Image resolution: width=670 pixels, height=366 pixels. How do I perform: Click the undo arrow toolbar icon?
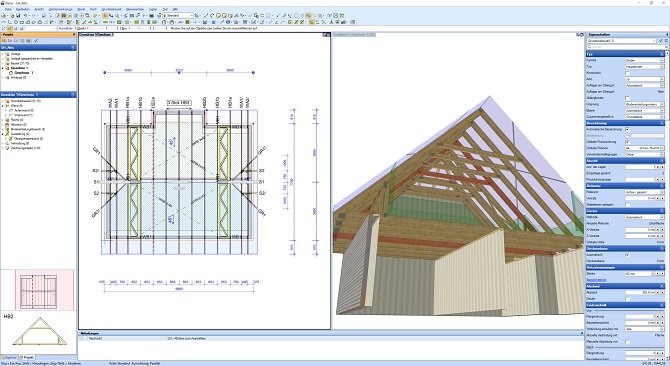25,15
